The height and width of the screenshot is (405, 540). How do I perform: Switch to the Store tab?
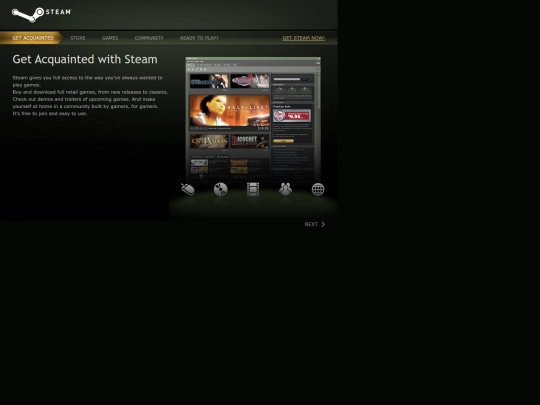(78, 38)
